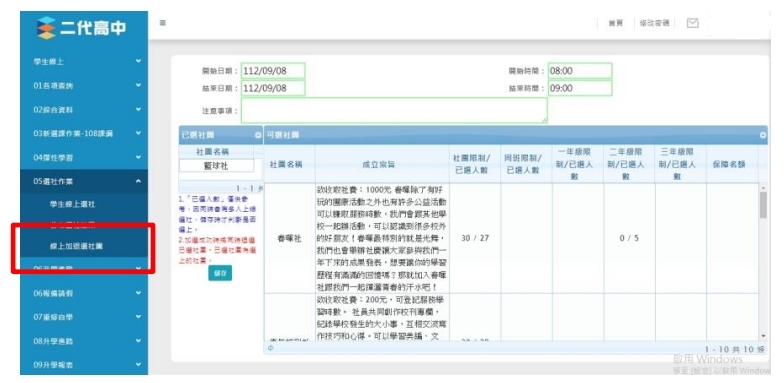Toggle the sidebar hamburger menu icon
The image size is (784, 383).
pyautogui.click(x=163, y=23)
